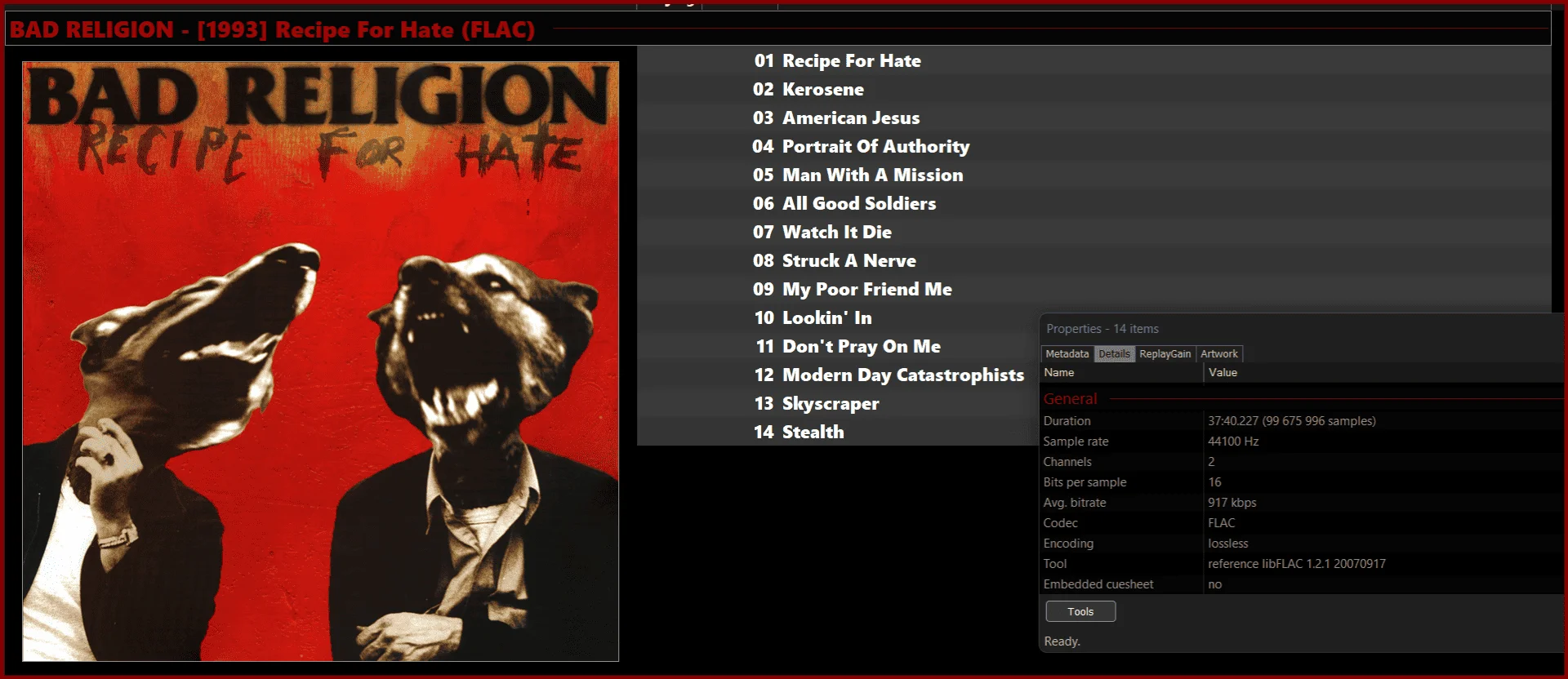Screen dimensions: 1568x679
Task: Select track 09 My Poor Friend Me
Action: pyautogui.click(x=1094, y=289)
